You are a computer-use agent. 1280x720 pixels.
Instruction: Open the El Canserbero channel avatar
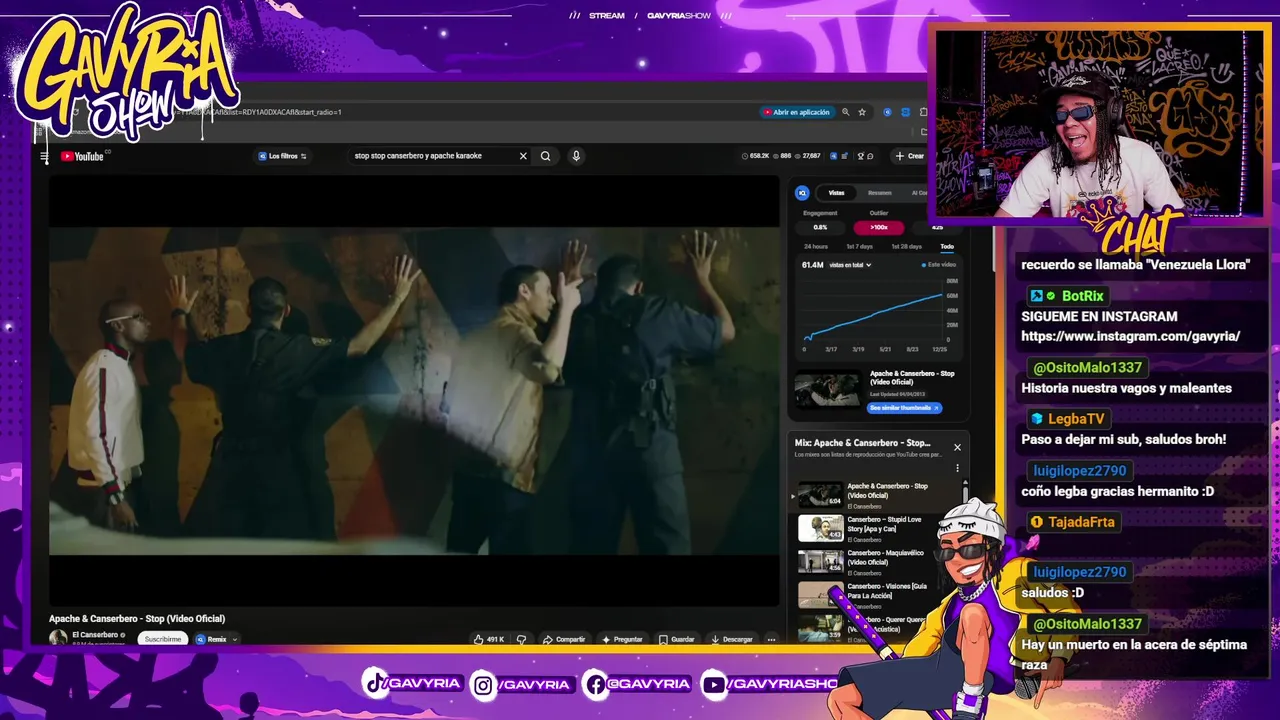pyautogui.click(x=58, y=637)
